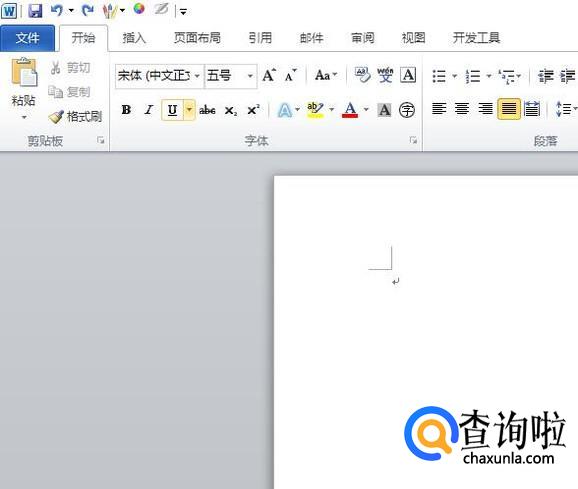The image size is (578, 489).
Task: Click the Clear Formatting eraser icon
Action: 362,75
